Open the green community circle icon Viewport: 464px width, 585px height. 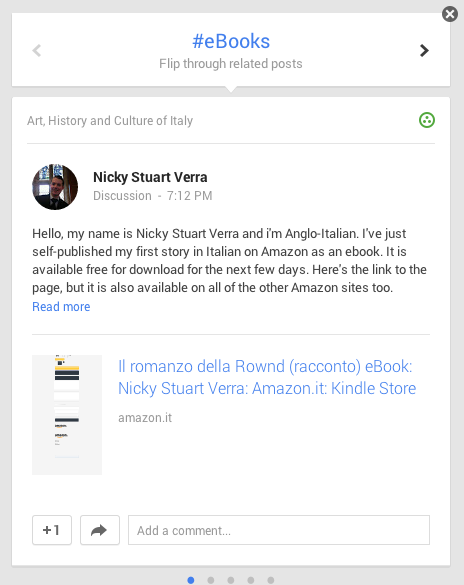(x=427, y=120)
